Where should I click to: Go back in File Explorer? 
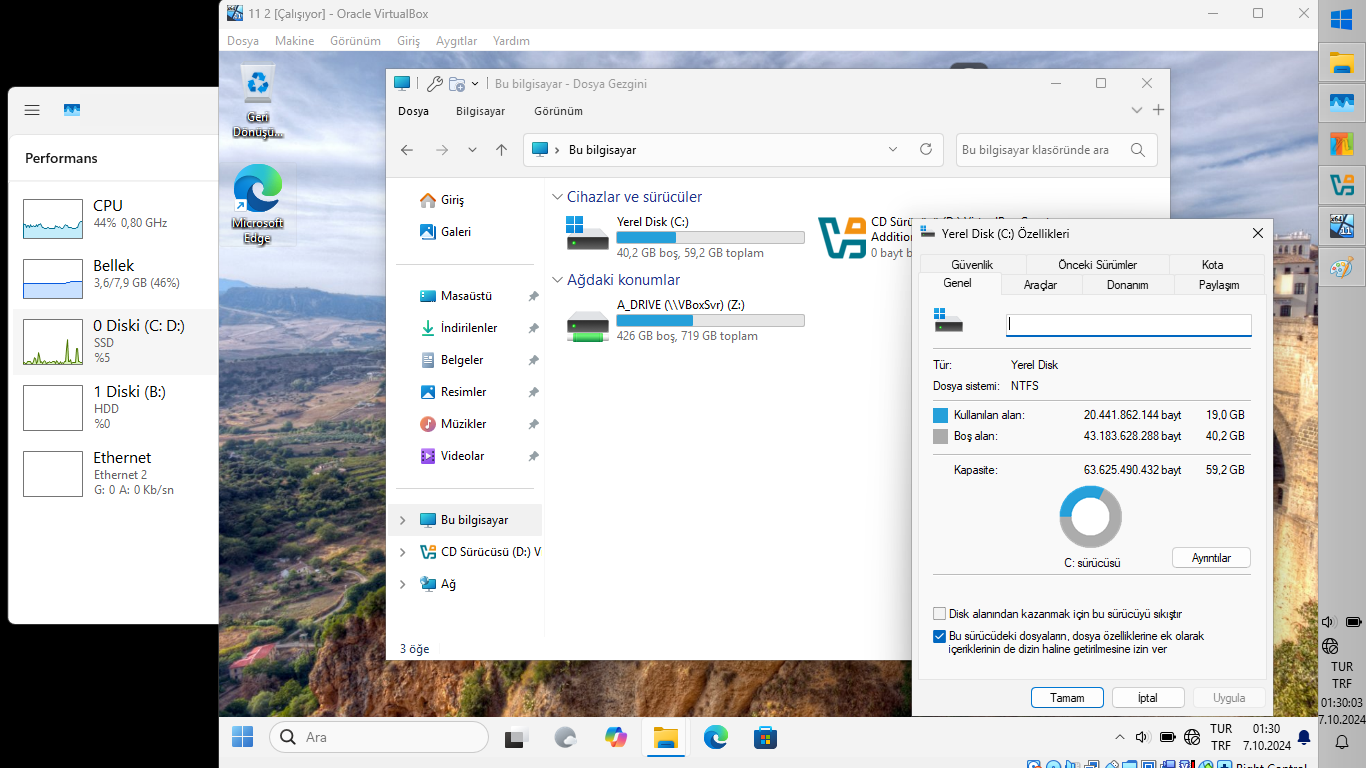click(407, 150)
